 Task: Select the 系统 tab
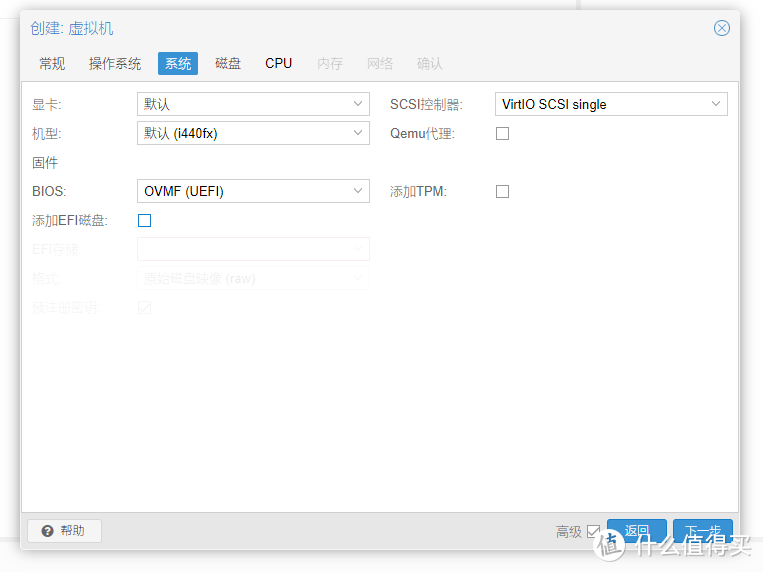[178, 63]
